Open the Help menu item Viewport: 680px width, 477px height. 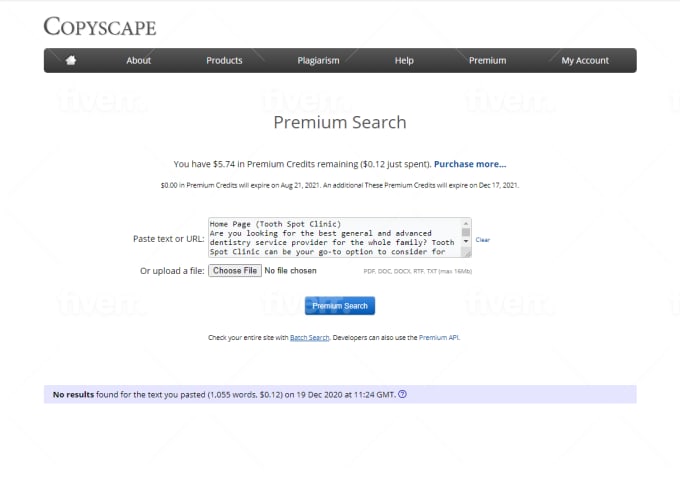tap(404, 60)
